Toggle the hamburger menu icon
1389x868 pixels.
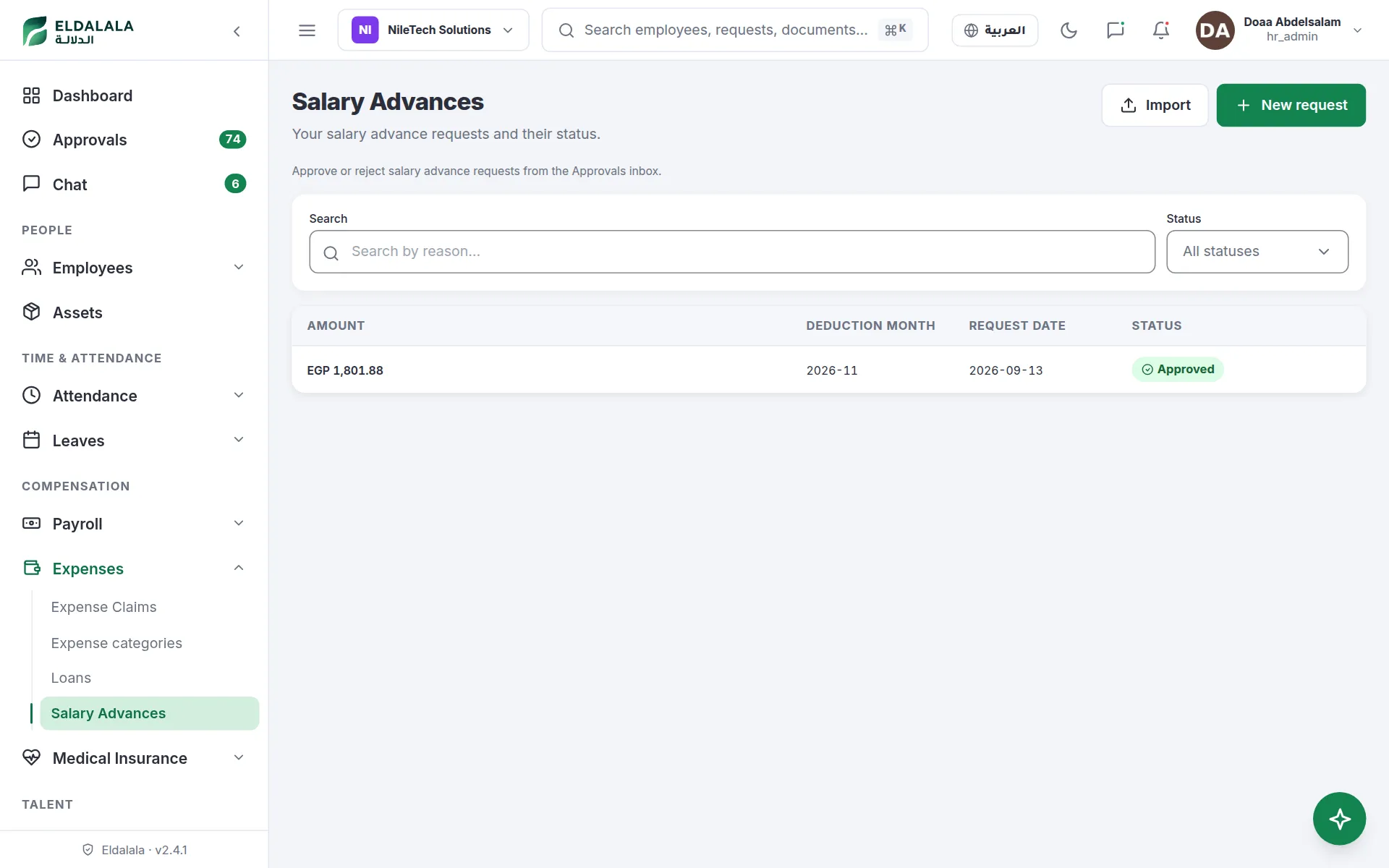(x=307, y=30)
